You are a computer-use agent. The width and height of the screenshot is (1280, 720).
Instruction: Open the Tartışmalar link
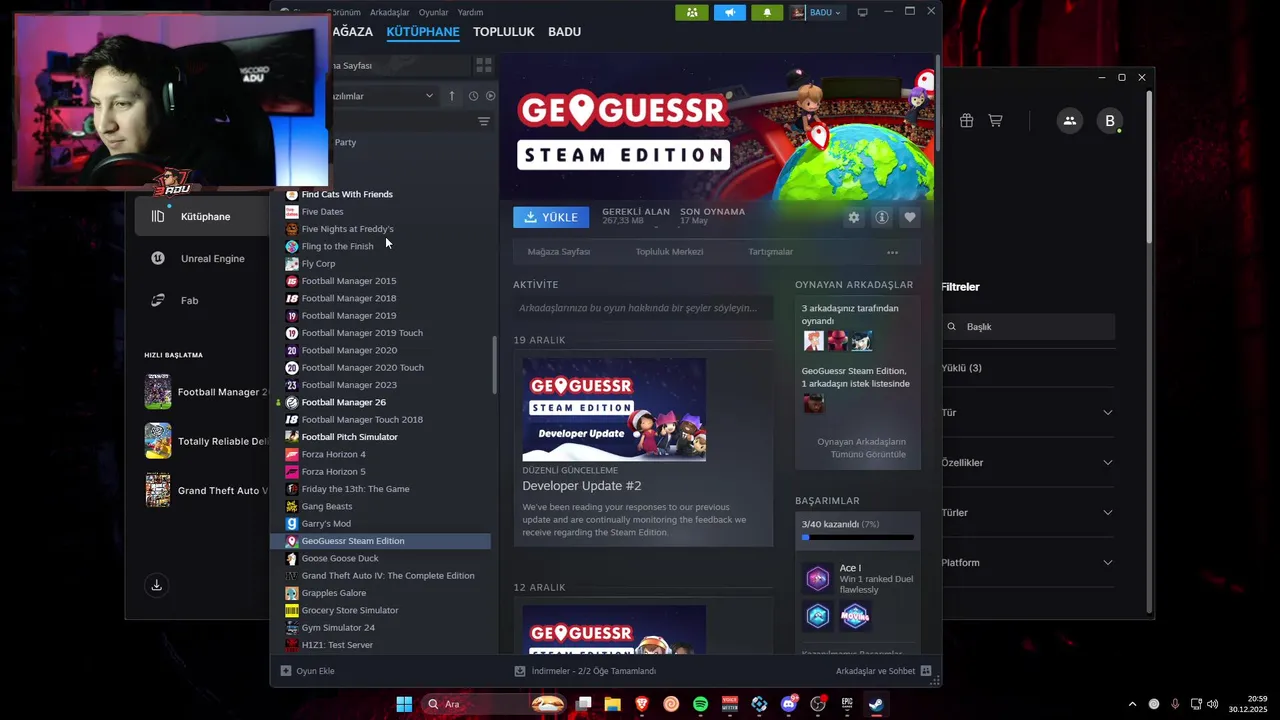pyautogui.click(x=770, y=252)
